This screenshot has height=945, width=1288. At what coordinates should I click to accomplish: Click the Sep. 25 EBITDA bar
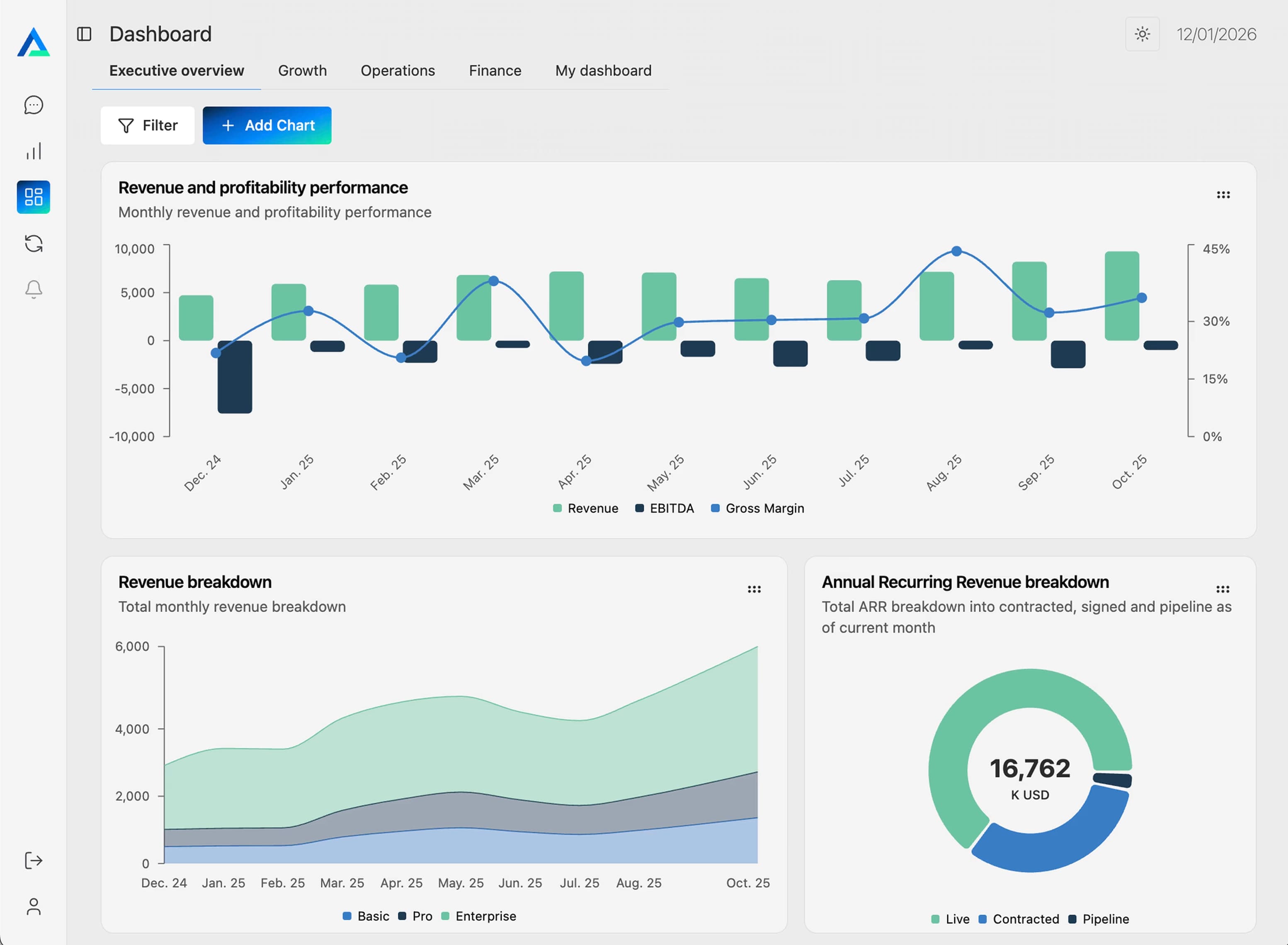1068,354
